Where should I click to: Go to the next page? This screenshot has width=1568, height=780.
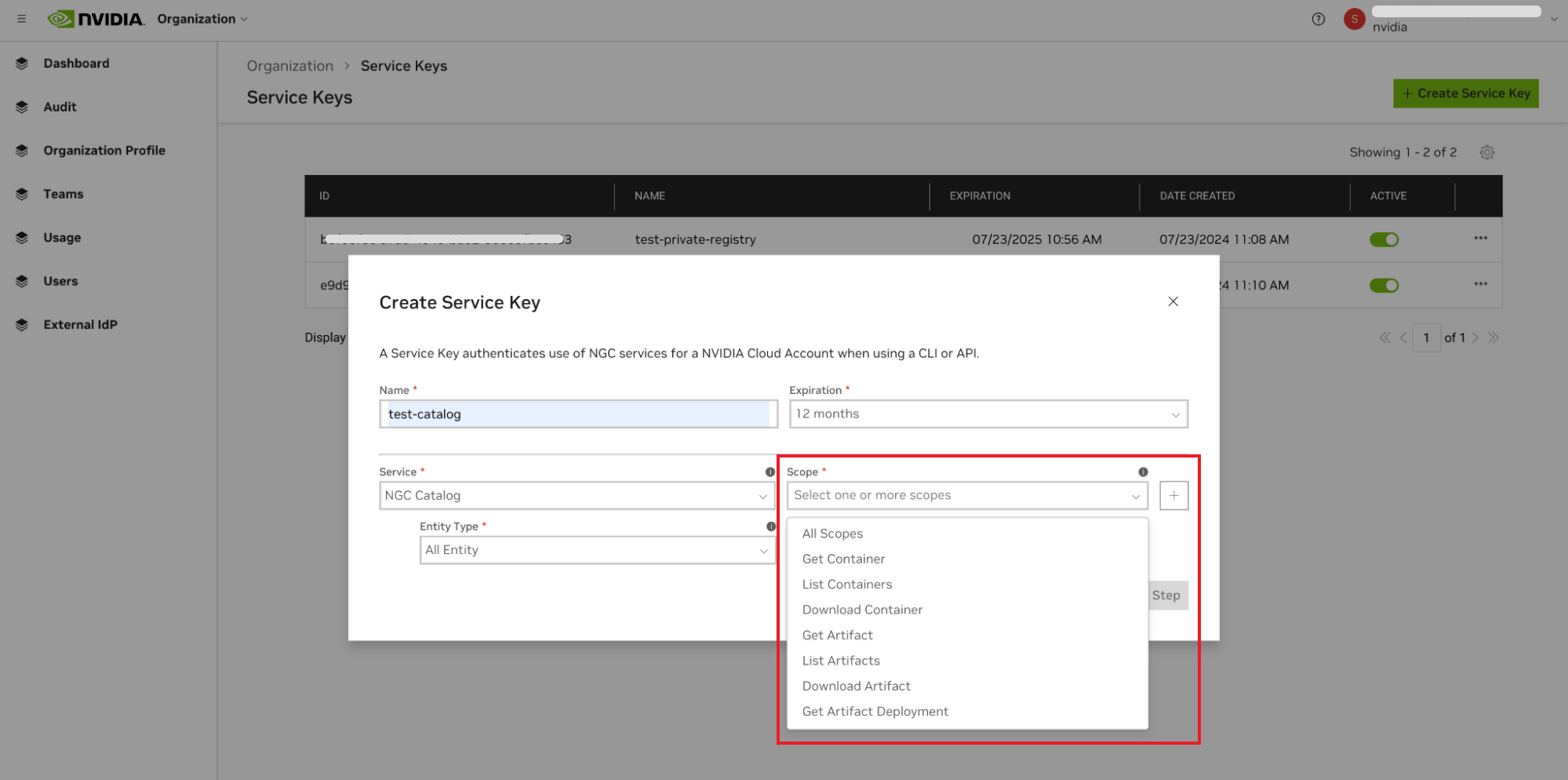(1475, 337)
